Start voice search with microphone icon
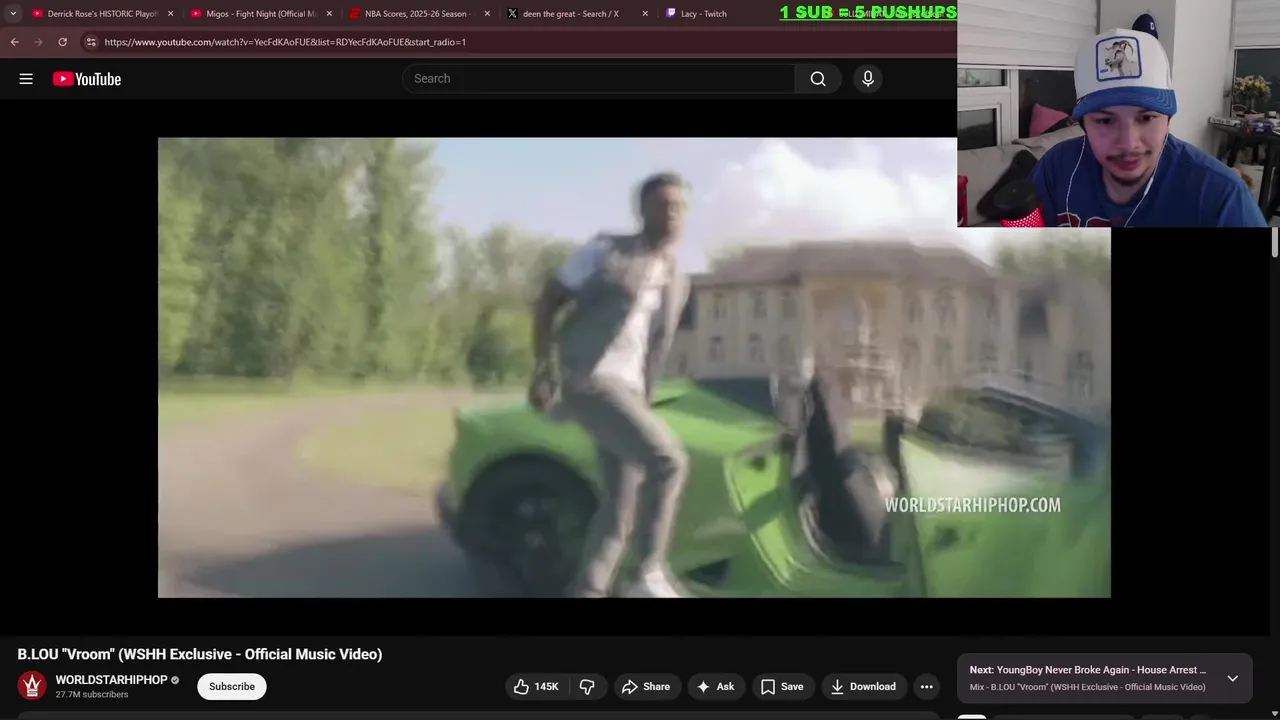The image size is (1280, 720). [x=868, y=79]
